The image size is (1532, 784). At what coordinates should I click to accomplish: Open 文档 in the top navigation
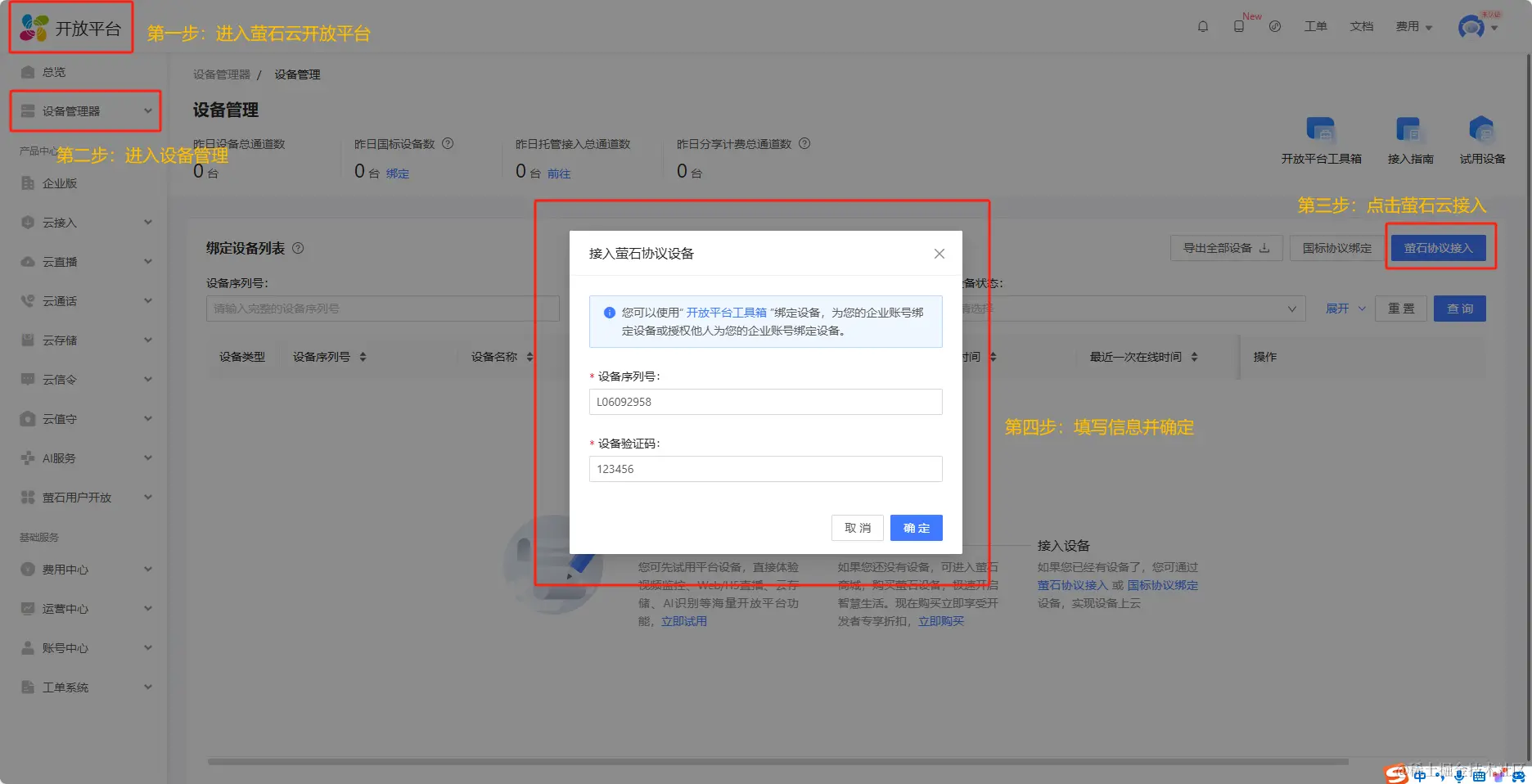pos(1362,26)
